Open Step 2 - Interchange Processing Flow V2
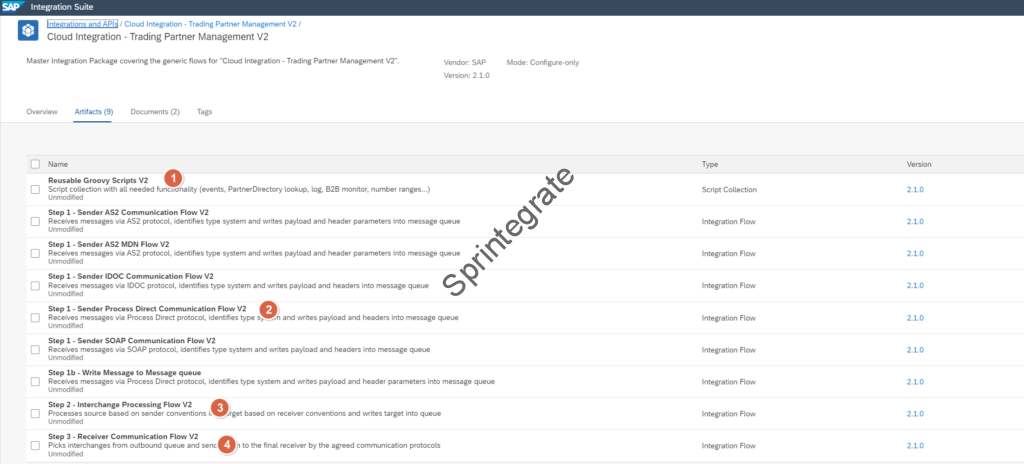Viewport: 1024px width, 464px height. [x=120, y=404]
